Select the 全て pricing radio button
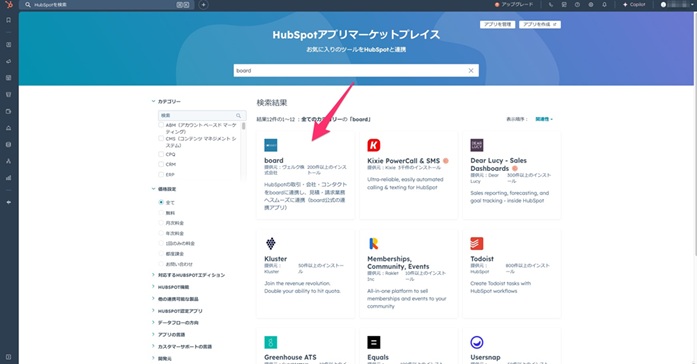Image resolution: width=697 pixels, height=364 pixels. [161, 202]
